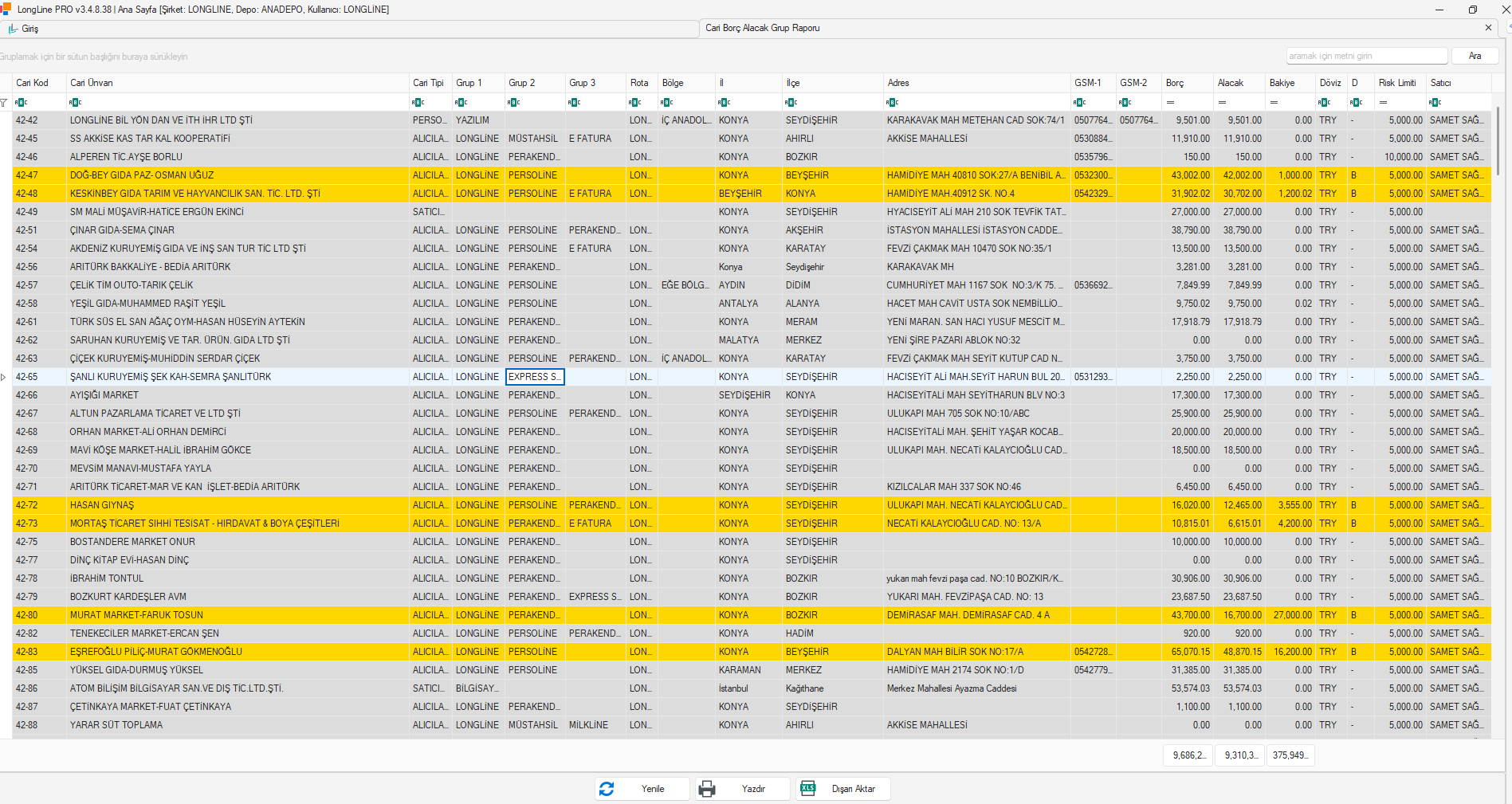
Task: Sort by Risk Limiti column header
Action: coord(1401,83)
